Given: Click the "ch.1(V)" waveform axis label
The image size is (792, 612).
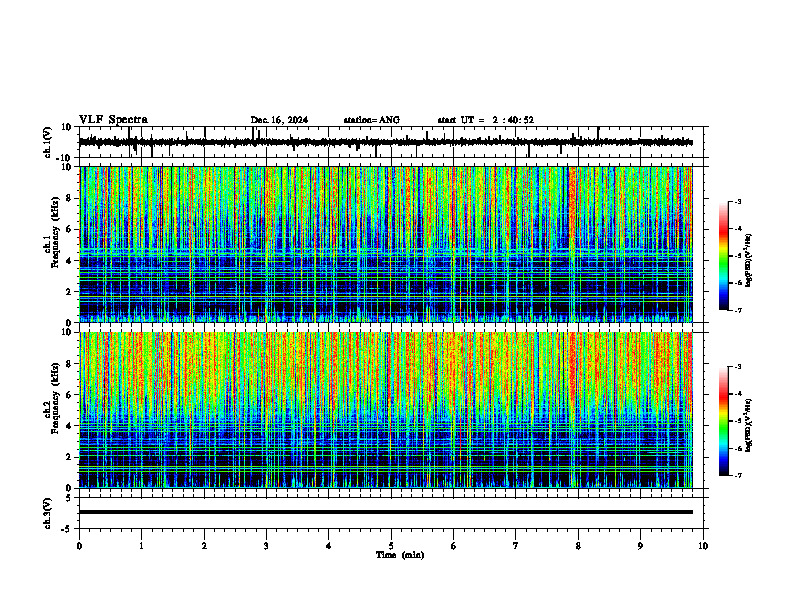Looking at the screenshot, I should 48,142.
